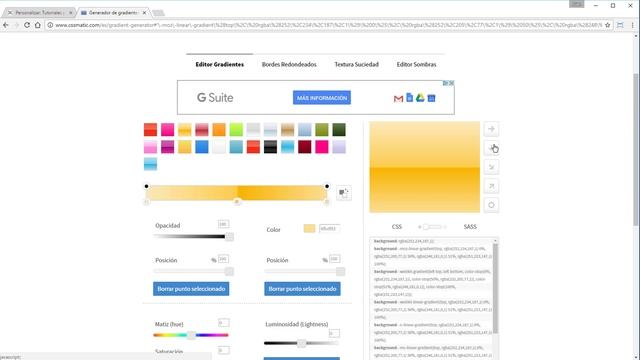Click the browser address bar

[x=329, y=25]
